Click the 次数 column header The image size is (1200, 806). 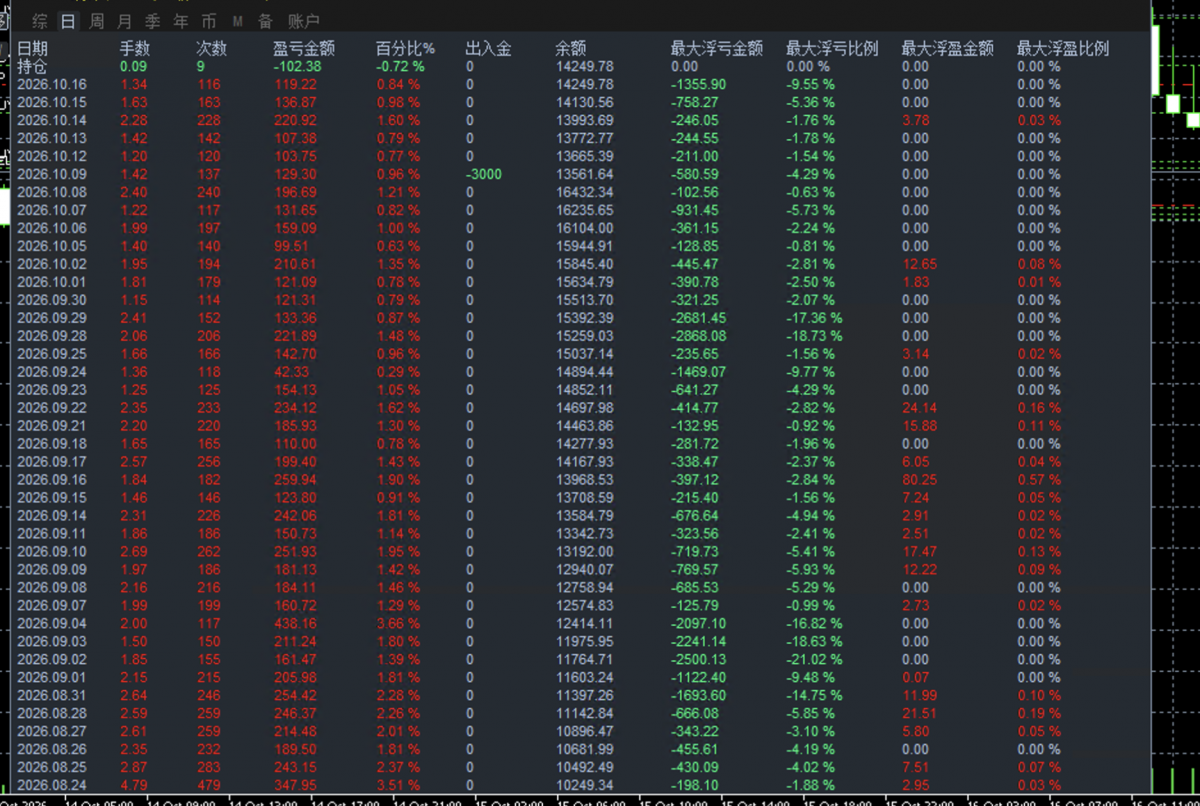(212, 48)
